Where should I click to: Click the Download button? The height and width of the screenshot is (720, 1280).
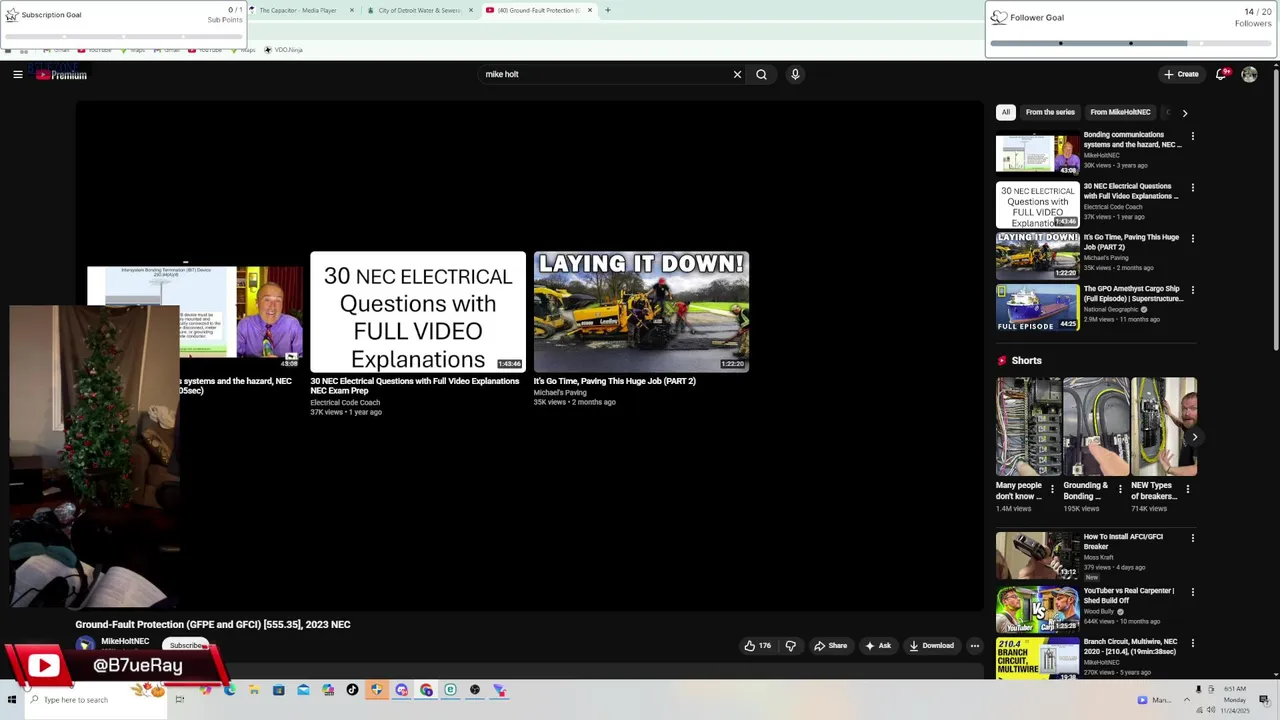pyautogui.click(x=931, y=646)
